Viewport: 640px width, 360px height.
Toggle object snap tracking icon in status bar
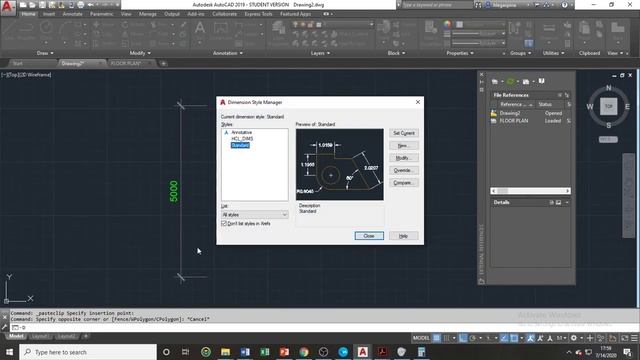click(504, 338)
